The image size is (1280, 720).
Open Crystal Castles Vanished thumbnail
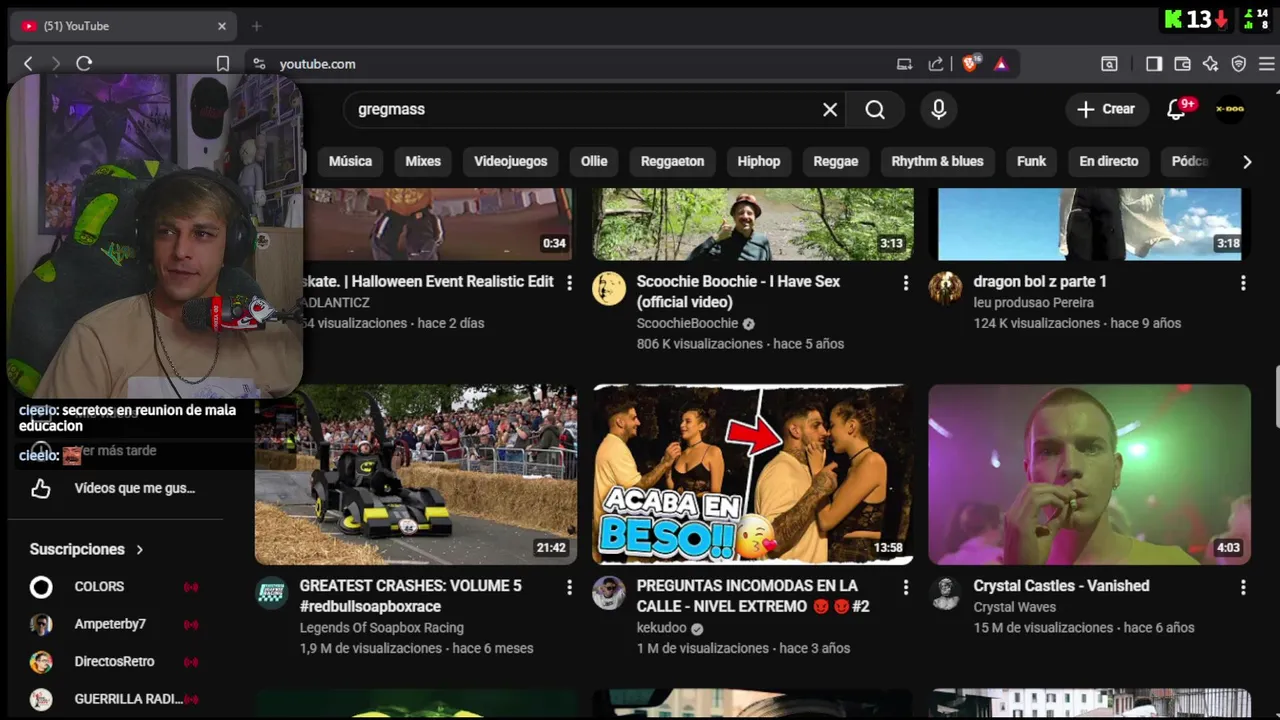[x=1089, y=475]
